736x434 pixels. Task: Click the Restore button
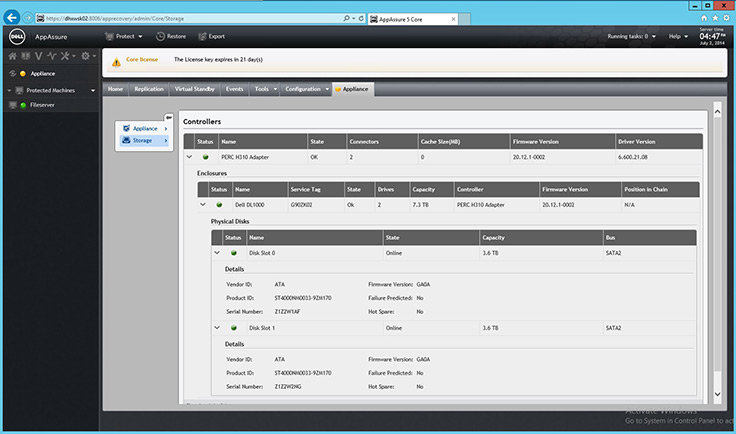coord(171,36)
